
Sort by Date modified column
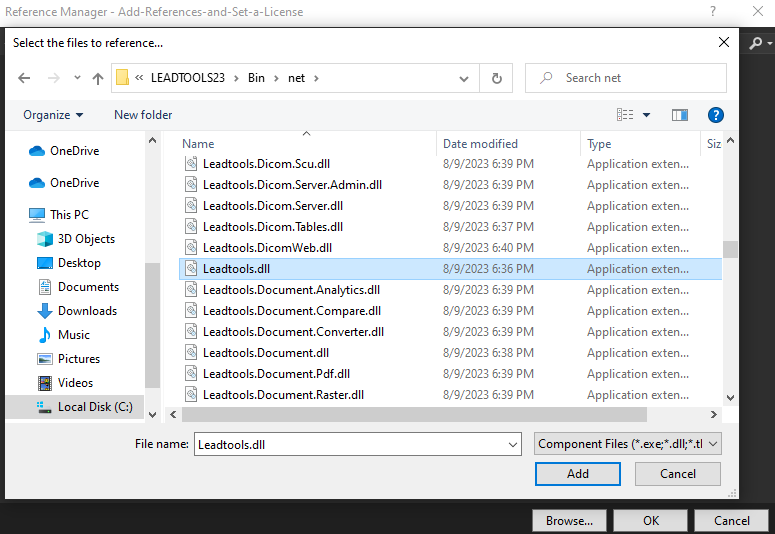coord(480,144)
